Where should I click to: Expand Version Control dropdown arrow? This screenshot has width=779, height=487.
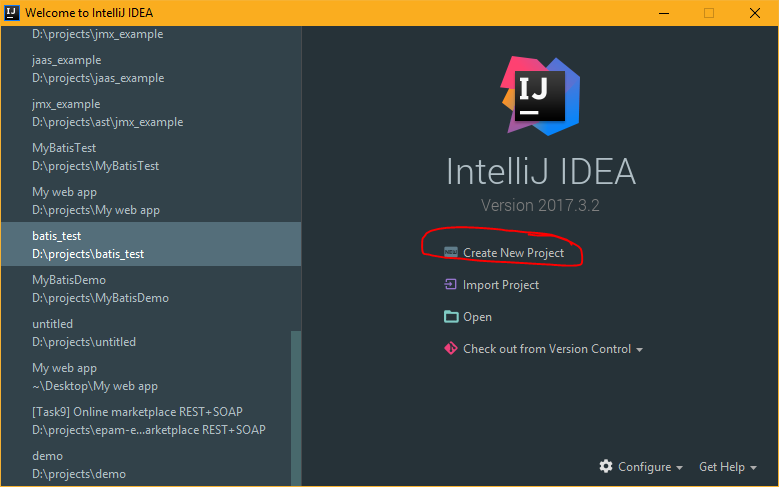pyautogui.click(x=639, y=350)
